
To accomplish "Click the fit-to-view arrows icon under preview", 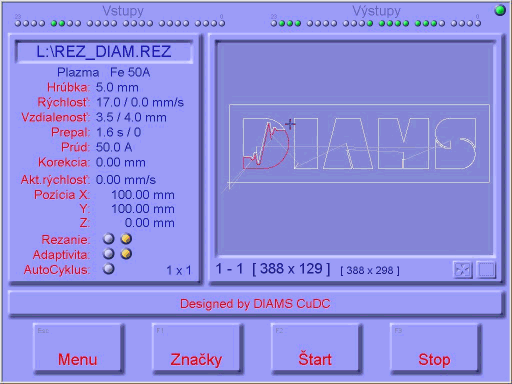I will point(463,270).
